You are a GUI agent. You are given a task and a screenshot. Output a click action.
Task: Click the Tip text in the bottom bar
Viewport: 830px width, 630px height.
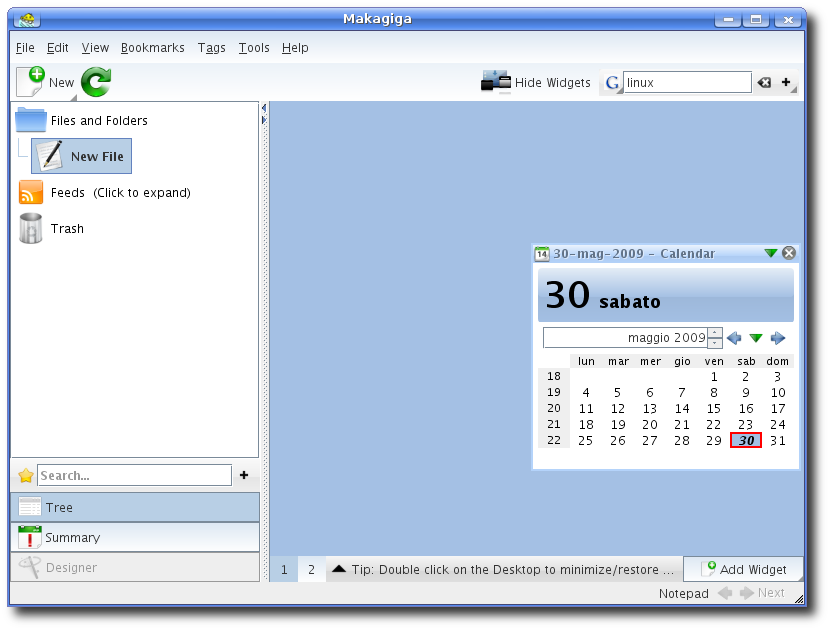tap(512, 570)
